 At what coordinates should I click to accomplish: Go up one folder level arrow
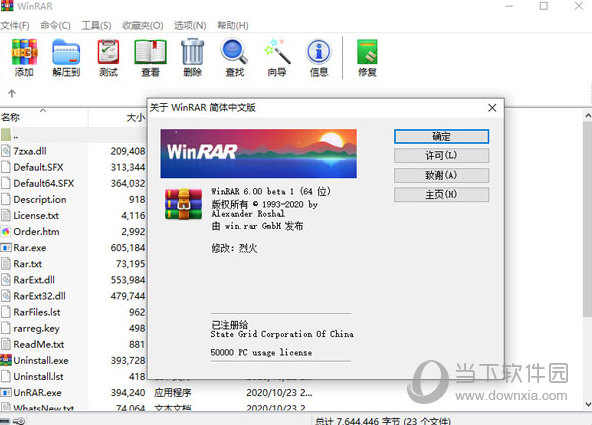pyautogui.click(x=12, y=93)
